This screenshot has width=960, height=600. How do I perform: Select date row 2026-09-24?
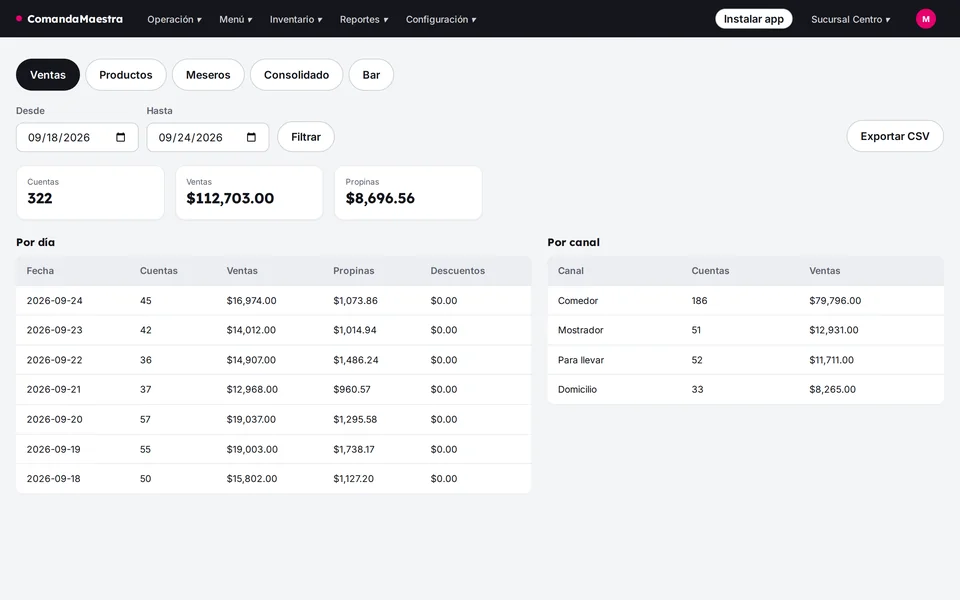[274, 301]
